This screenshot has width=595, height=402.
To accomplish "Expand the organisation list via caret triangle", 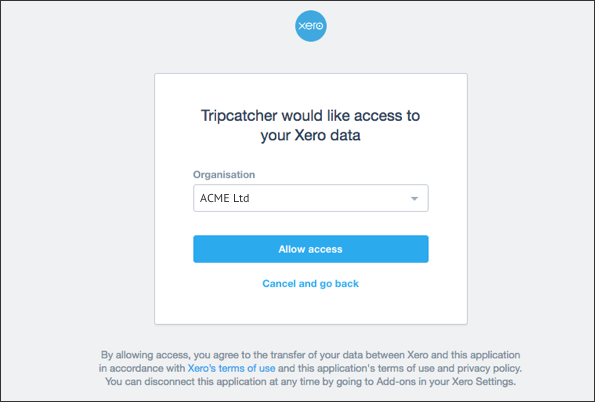I will point(414,199).
